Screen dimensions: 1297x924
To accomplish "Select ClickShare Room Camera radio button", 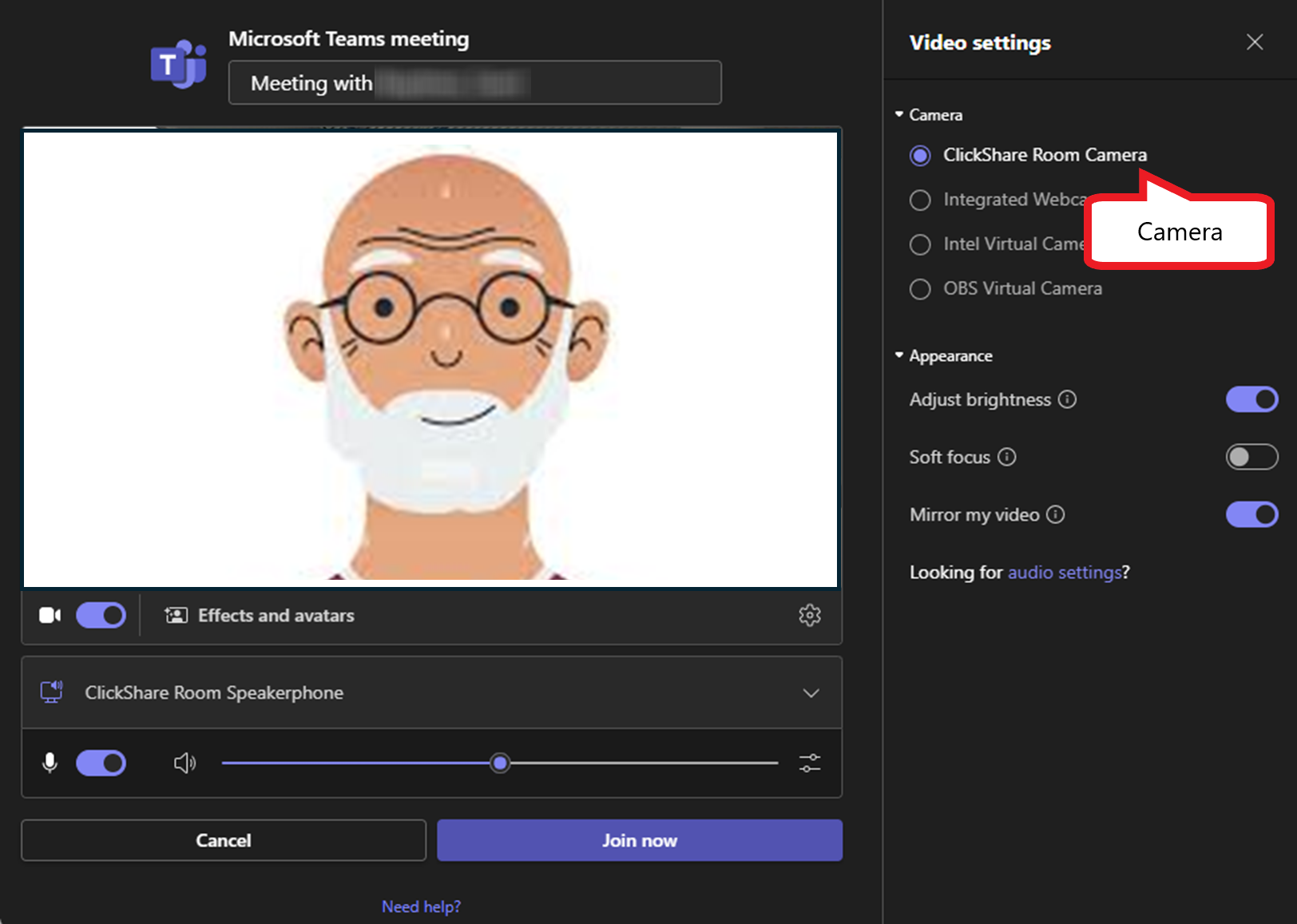I will pos(920,155).
